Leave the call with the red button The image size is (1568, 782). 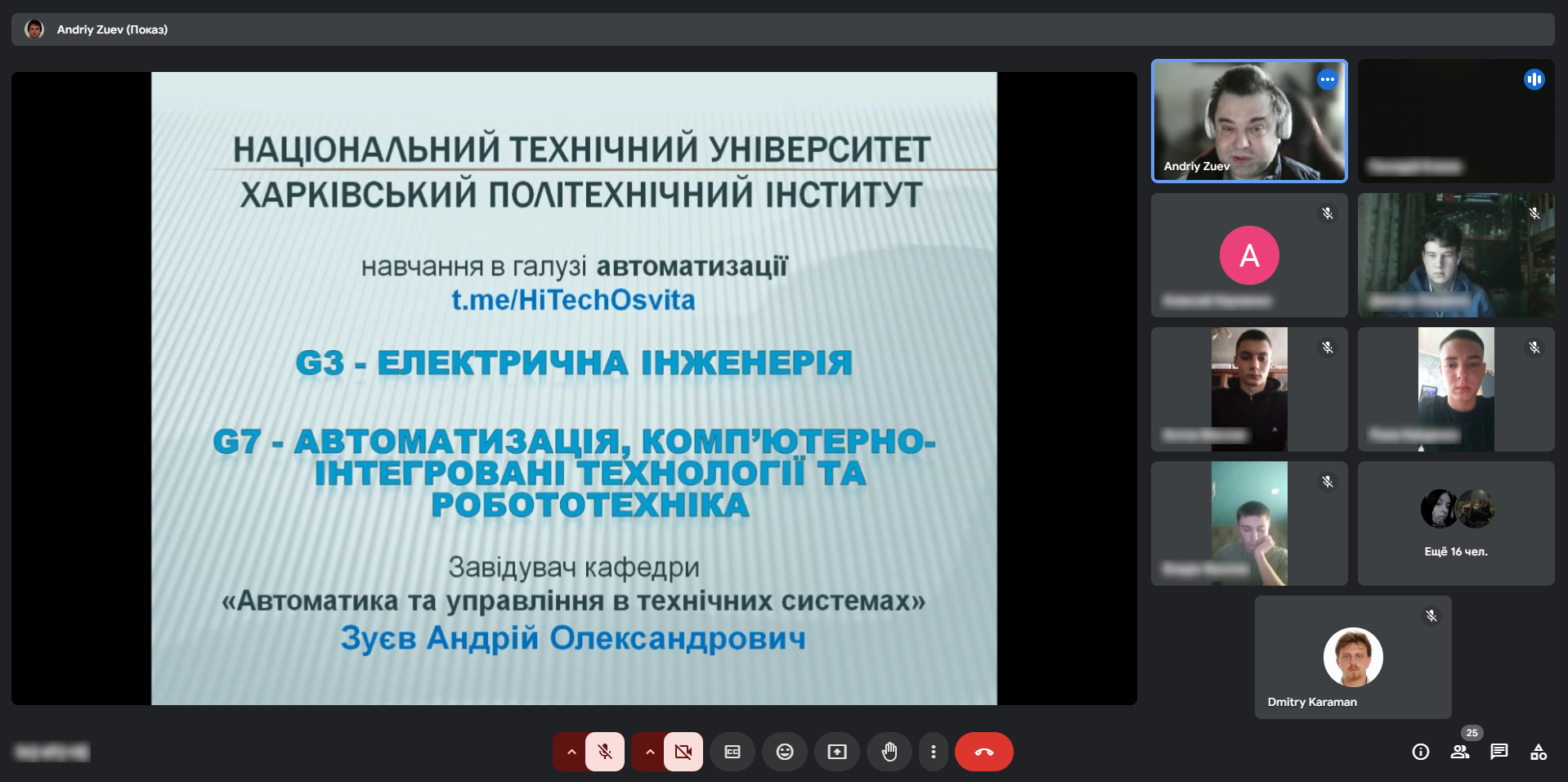click(984, 752)
